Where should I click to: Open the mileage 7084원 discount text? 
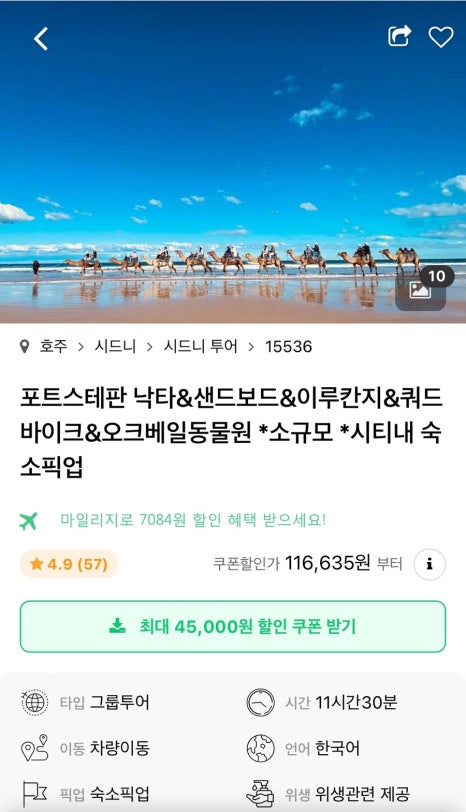click(193, 519)
